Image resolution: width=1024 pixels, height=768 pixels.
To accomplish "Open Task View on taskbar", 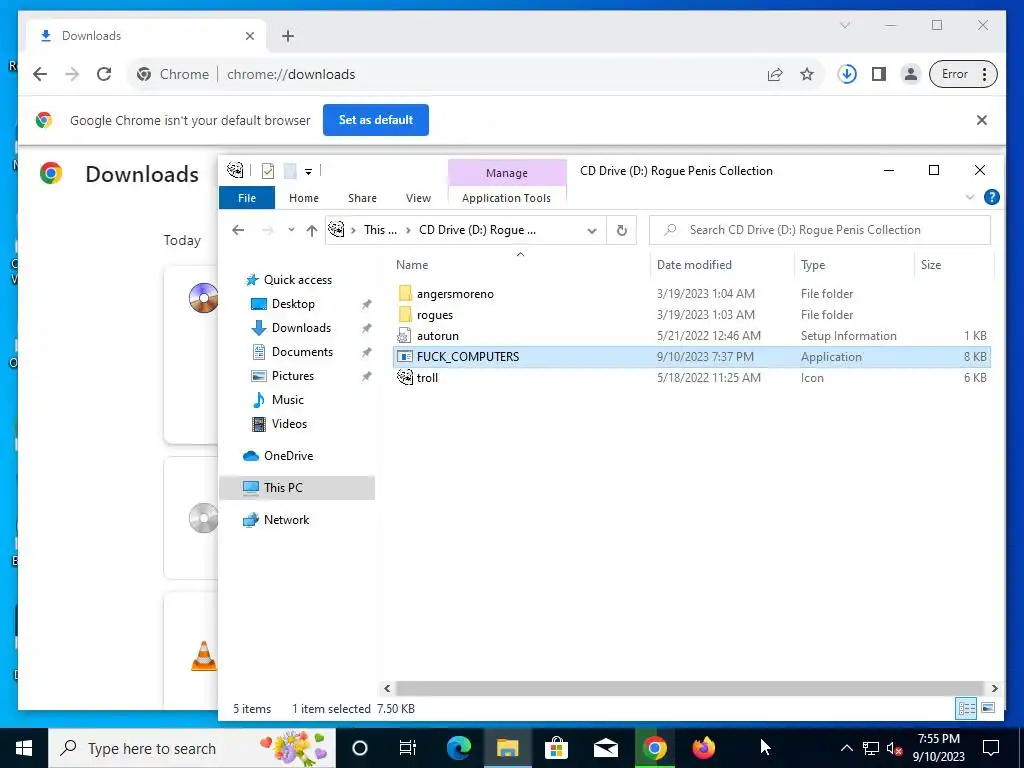I will tap(408, 748).
